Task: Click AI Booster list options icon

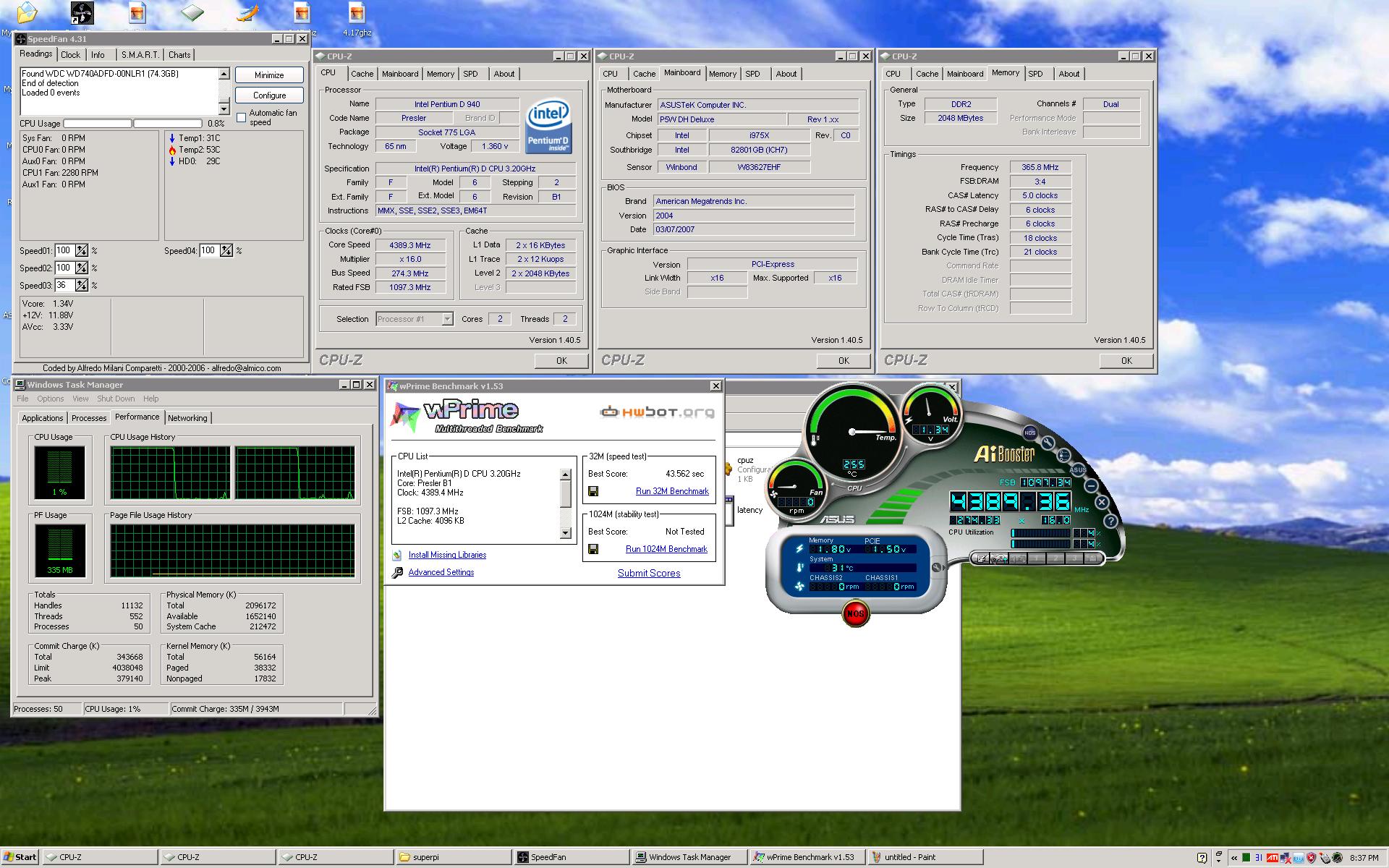Action: tap(1063, 456)
